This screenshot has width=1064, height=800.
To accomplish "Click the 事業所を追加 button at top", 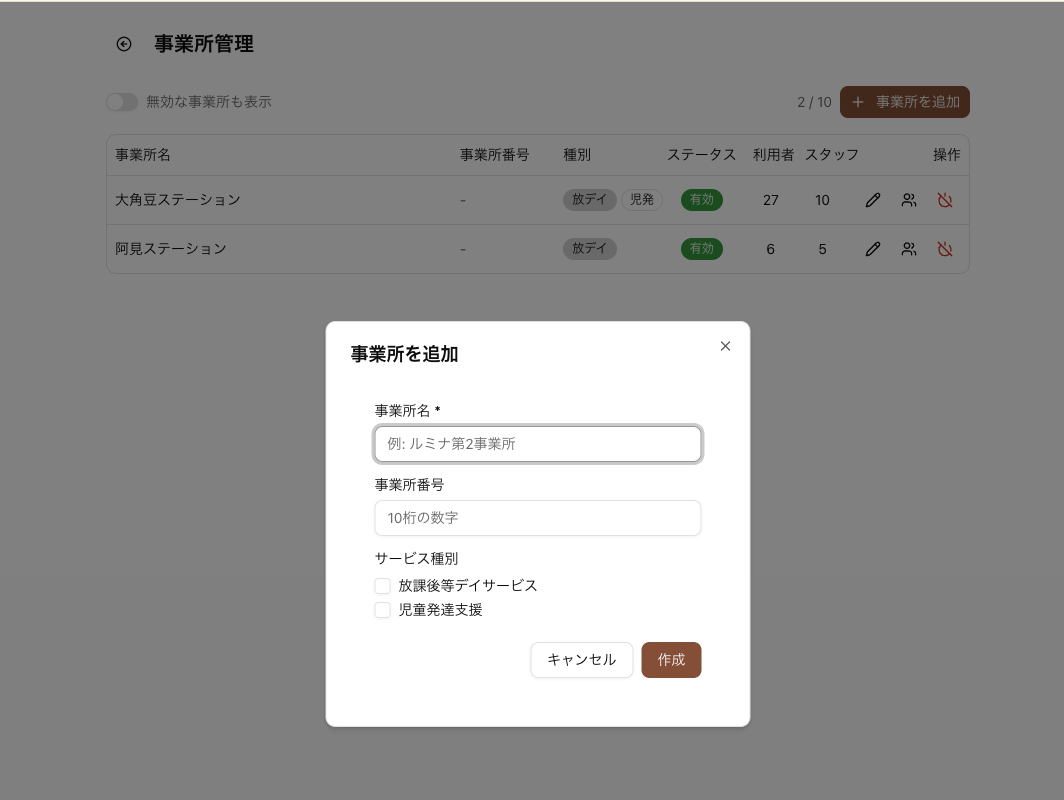I will point(905,102).
